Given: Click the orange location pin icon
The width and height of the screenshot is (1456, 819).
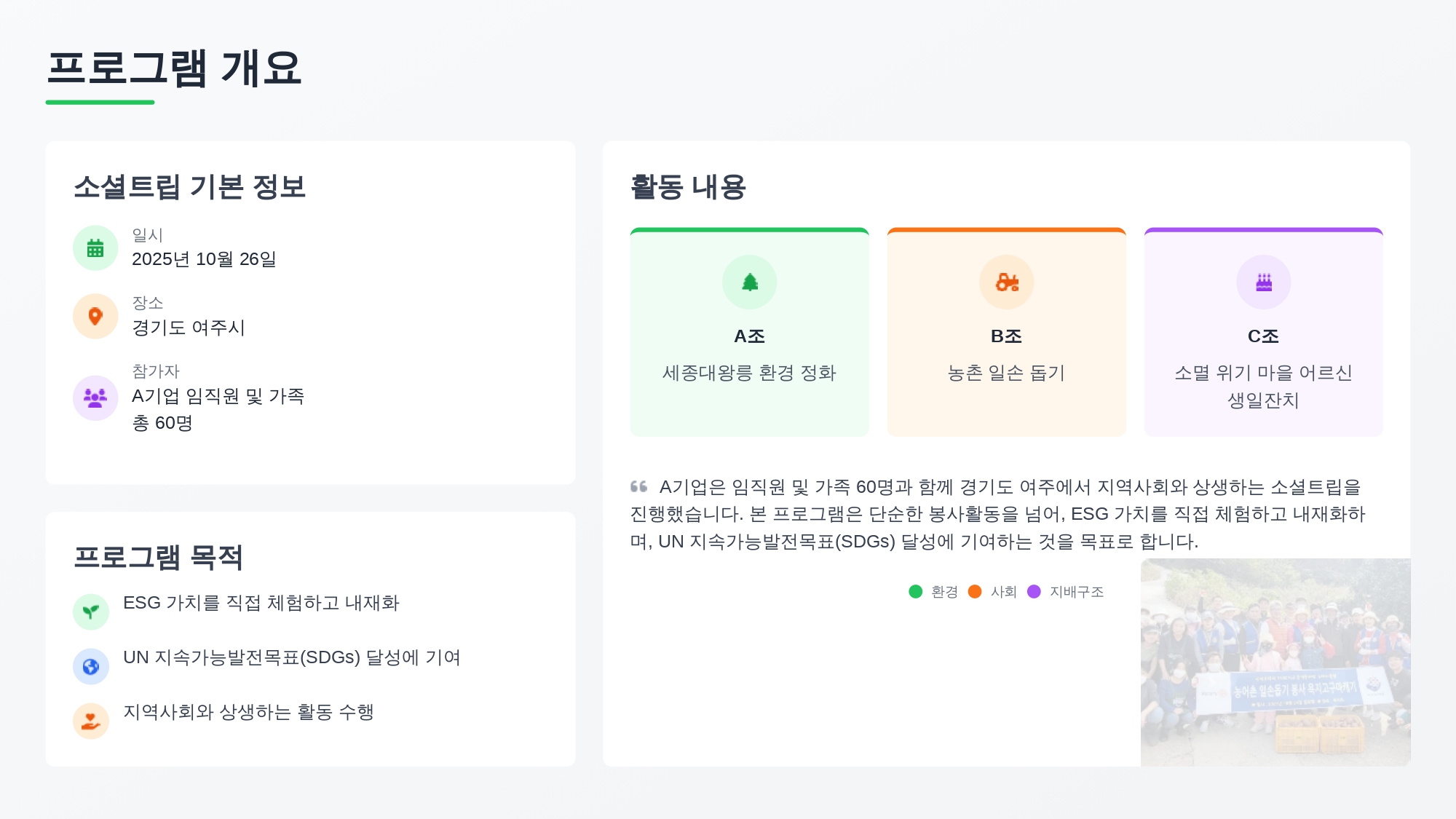Looking at the screenshot, I should click(x=95, y=316).
